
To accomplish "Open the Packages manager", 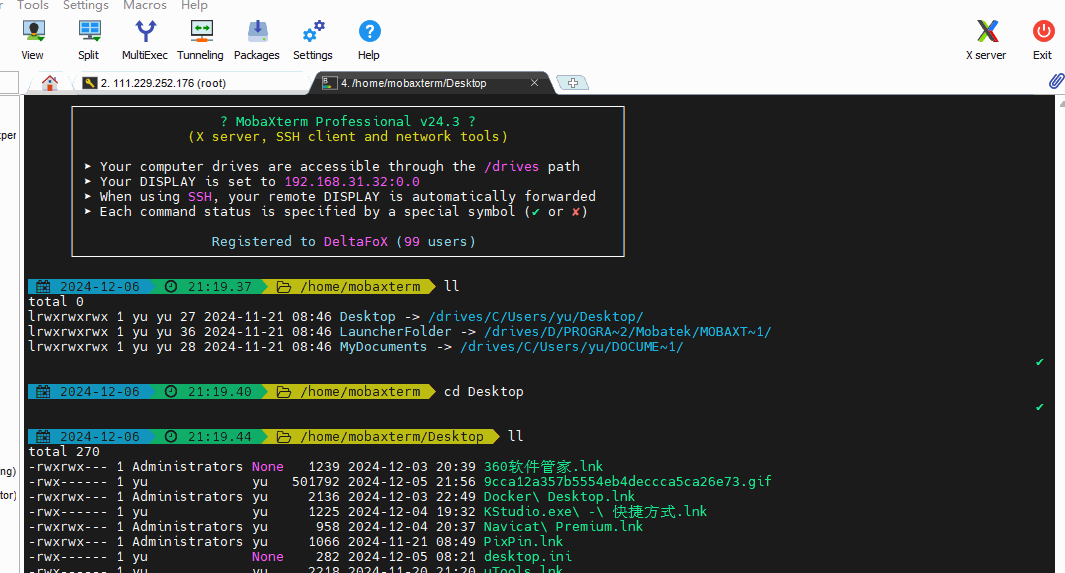I will coord(257,39).
